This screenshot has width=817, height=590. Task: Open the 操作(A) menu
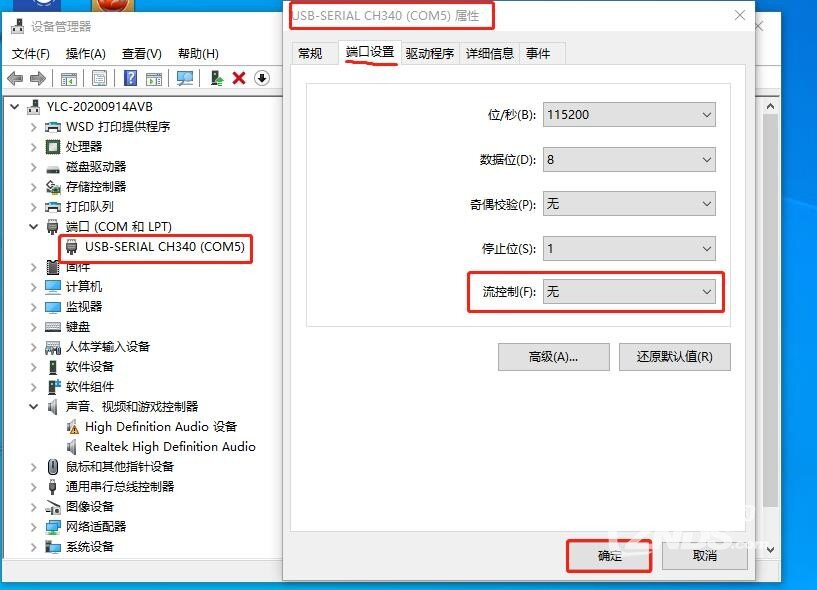pos(85,54)
